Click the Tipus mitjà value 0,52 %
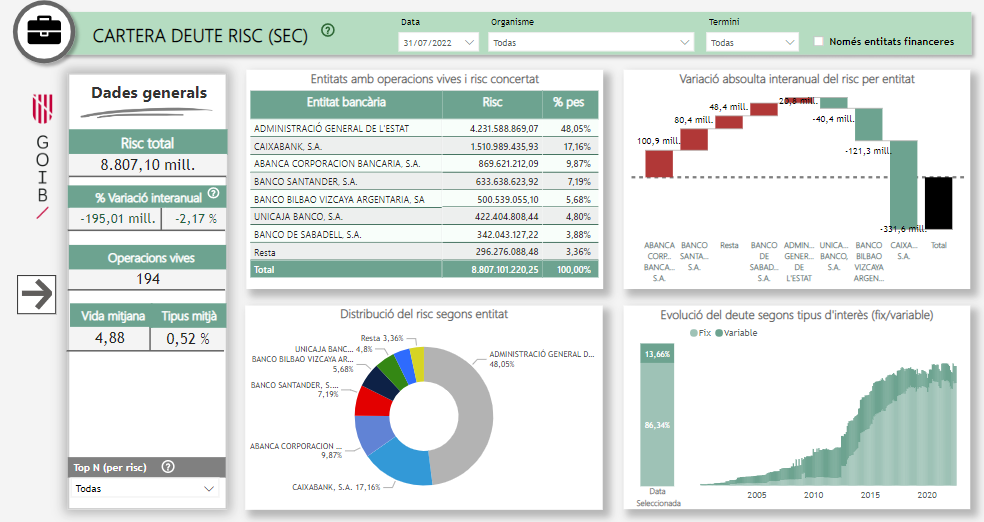Image resolution: width=984 pixels, height=522 pixels. coord(188,339)
